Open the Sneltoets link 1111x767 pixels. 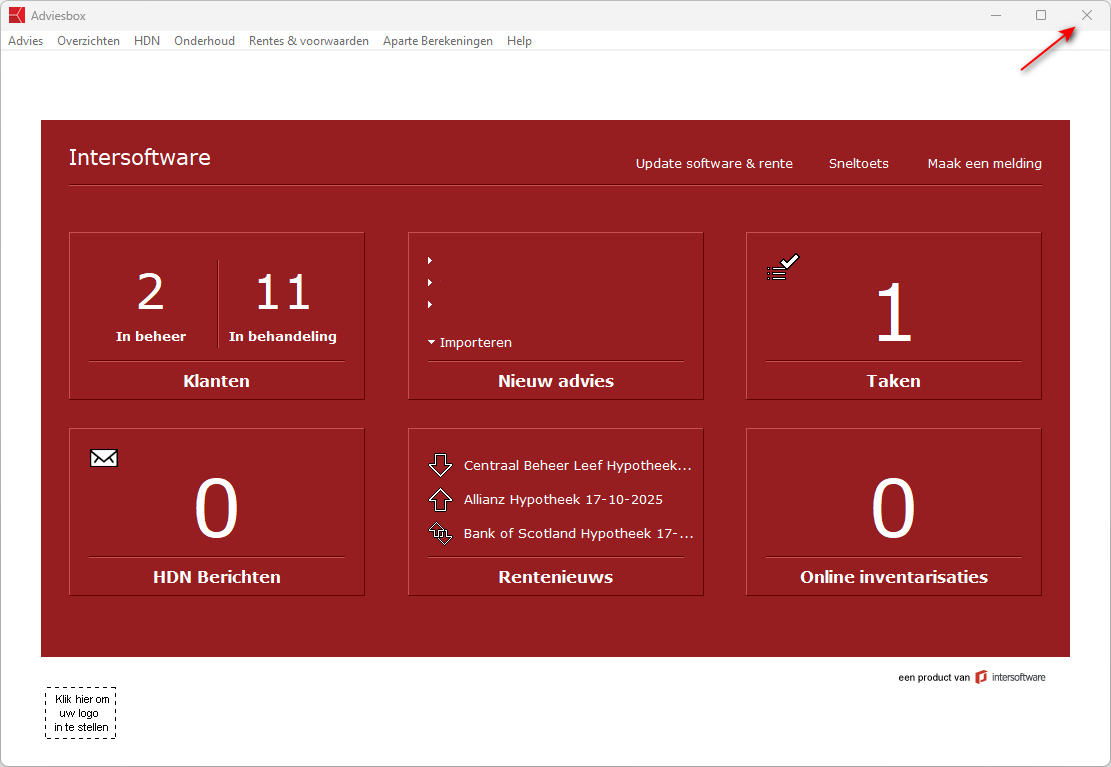[x=858, y=164]
